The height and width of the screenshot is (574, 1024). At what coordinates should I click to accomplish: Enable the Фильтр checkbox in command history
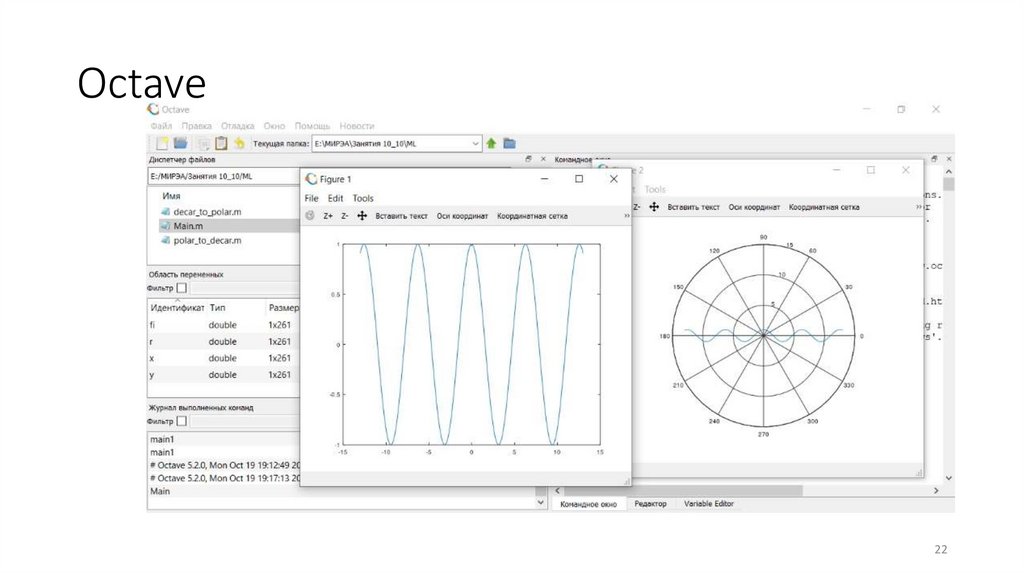pyautogui.click(x=181, y=422)
